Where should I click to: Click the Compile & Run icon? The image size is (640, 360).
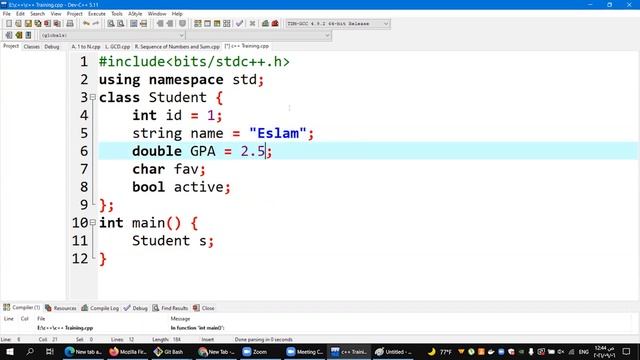217,24
